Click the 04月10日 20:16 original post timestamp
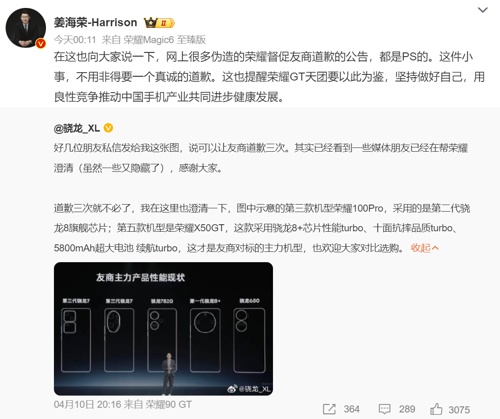The height and width of the screenshot is (419, 500). [87, 404]
